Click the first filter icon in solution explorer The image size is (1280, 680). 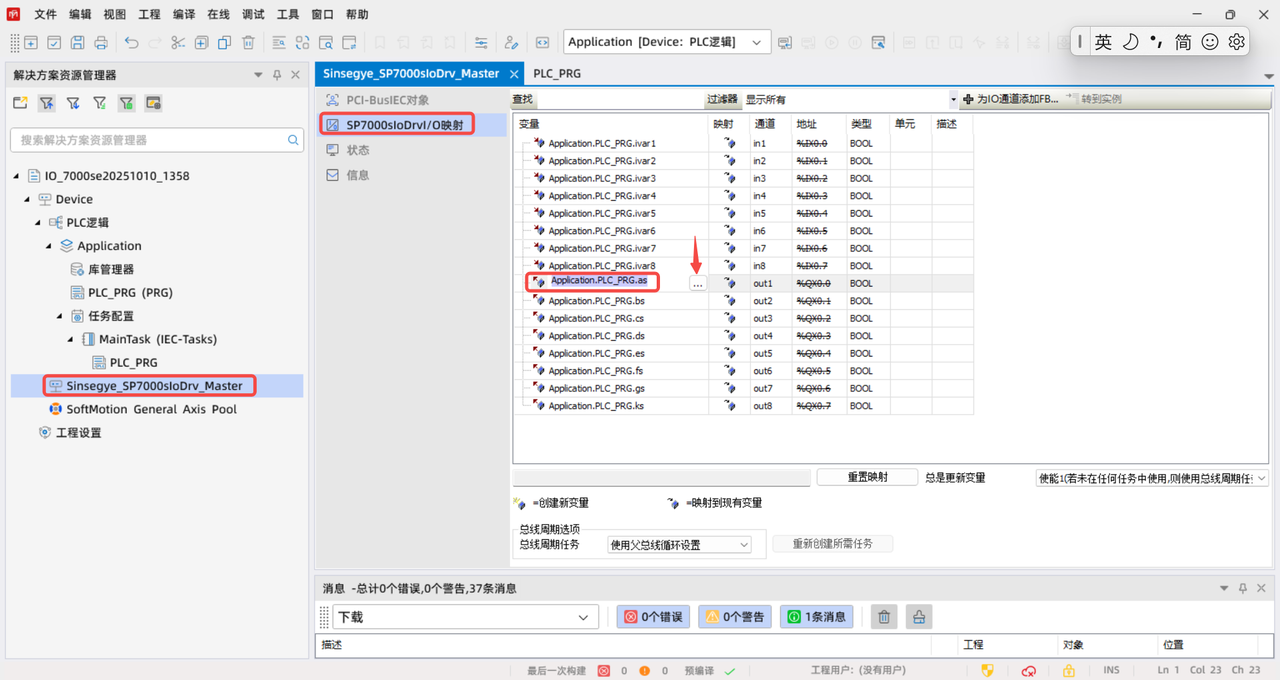(47, 103)
